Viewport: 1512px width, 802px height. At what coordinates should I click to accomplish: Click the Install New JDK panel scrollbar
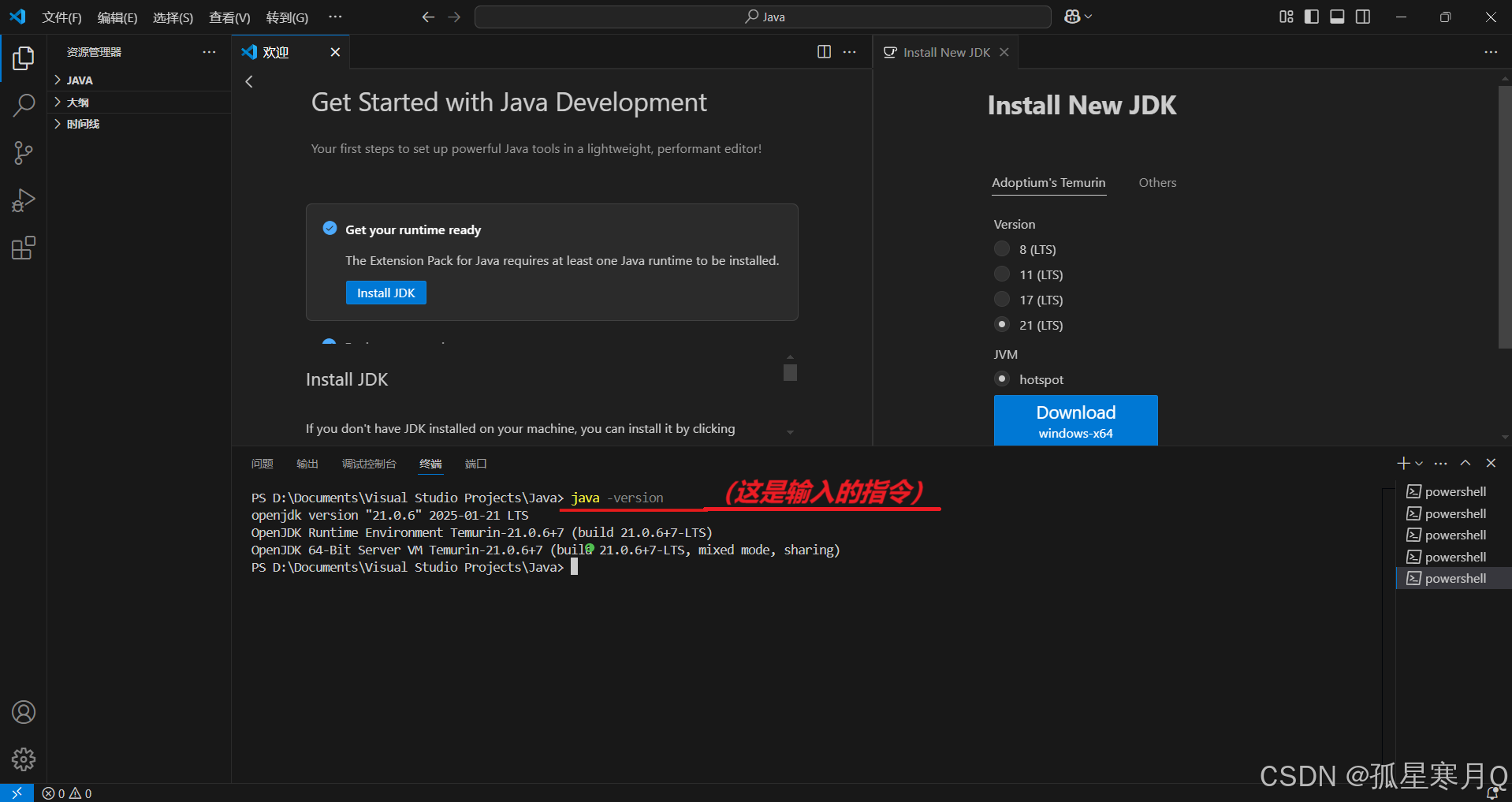(x=1505, y=217)
